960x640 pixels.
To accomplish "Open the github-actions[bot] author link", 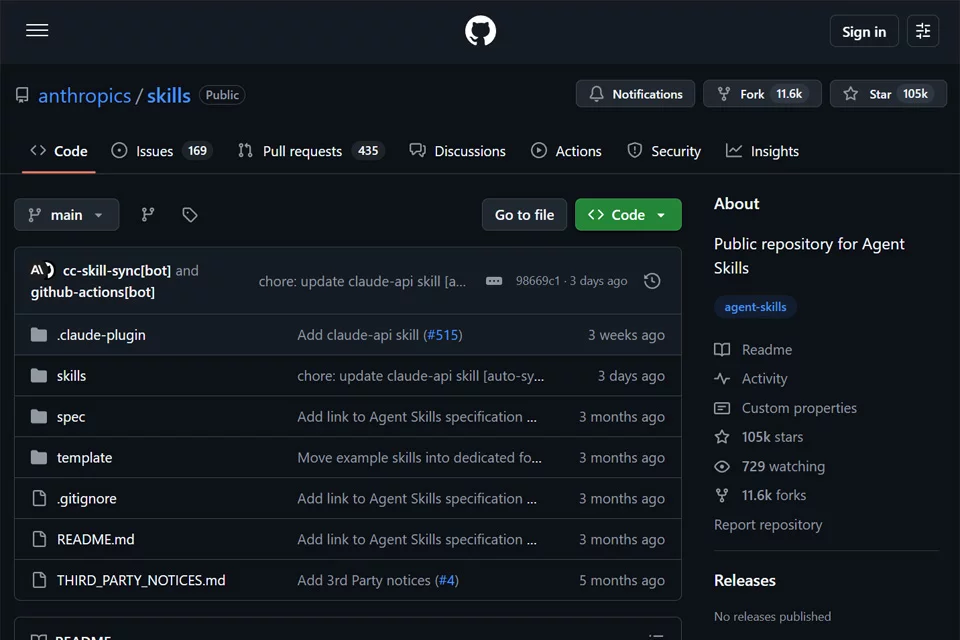I will pos(92,292).
